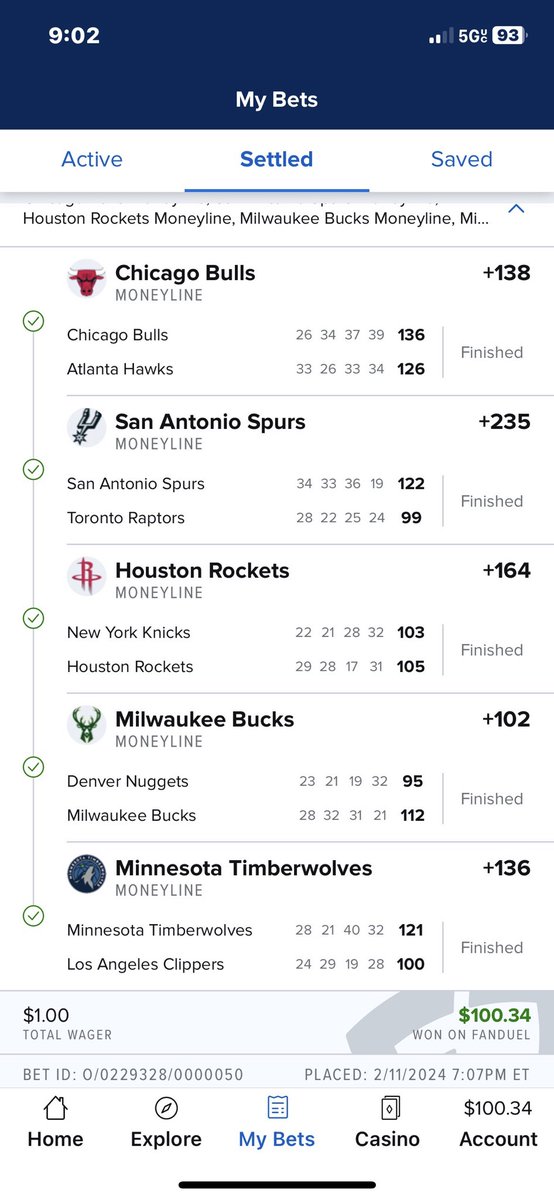Switch to the Active tab
This screenshot has width=554, height=1200.
pos(92,159)
